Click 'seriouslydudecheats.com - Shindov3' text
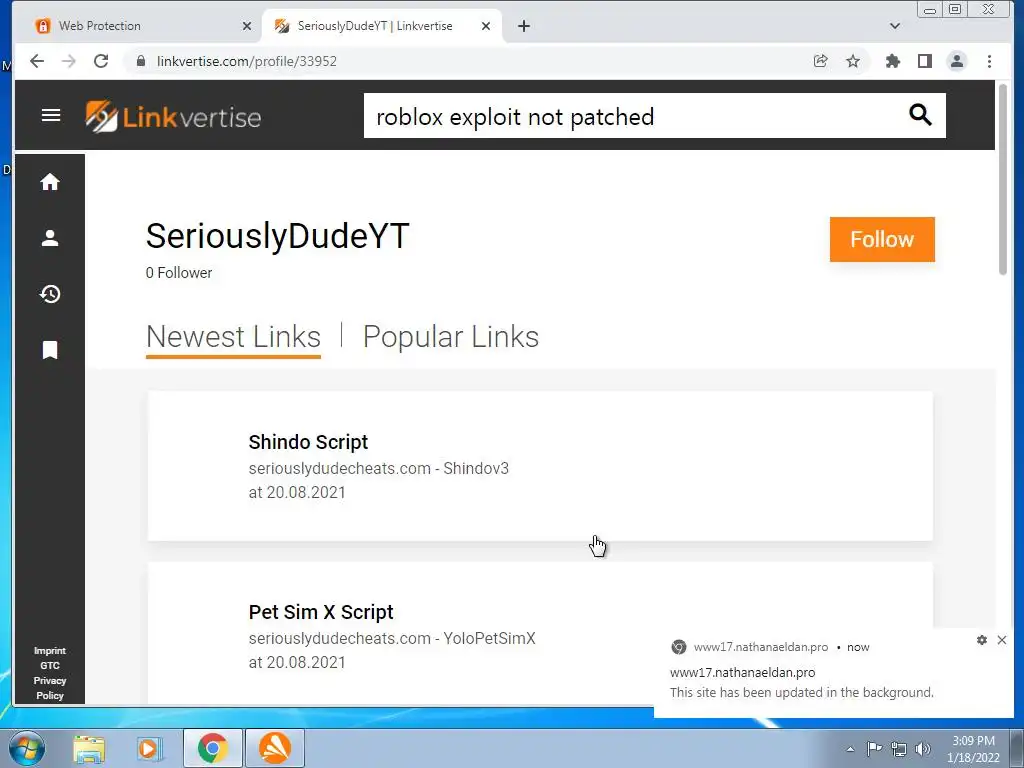 tap(379, 468)
